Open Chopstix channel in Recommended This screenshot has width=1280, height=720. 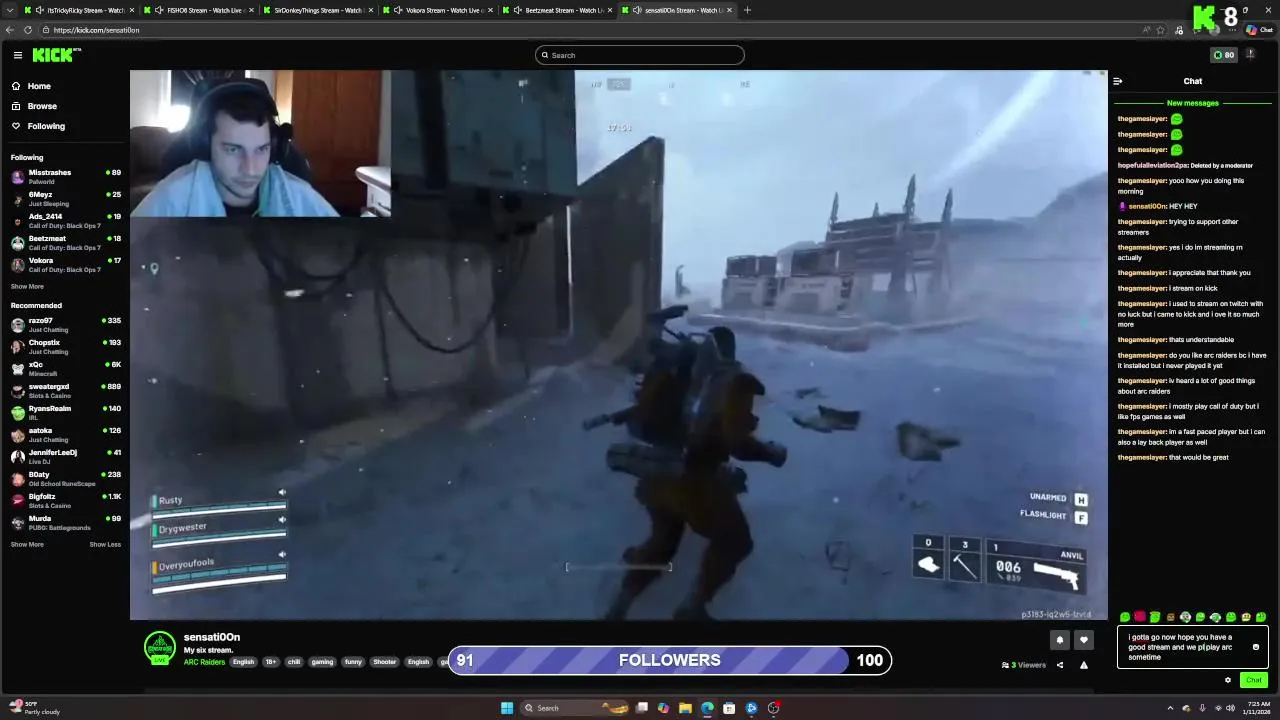pos(64,347)
